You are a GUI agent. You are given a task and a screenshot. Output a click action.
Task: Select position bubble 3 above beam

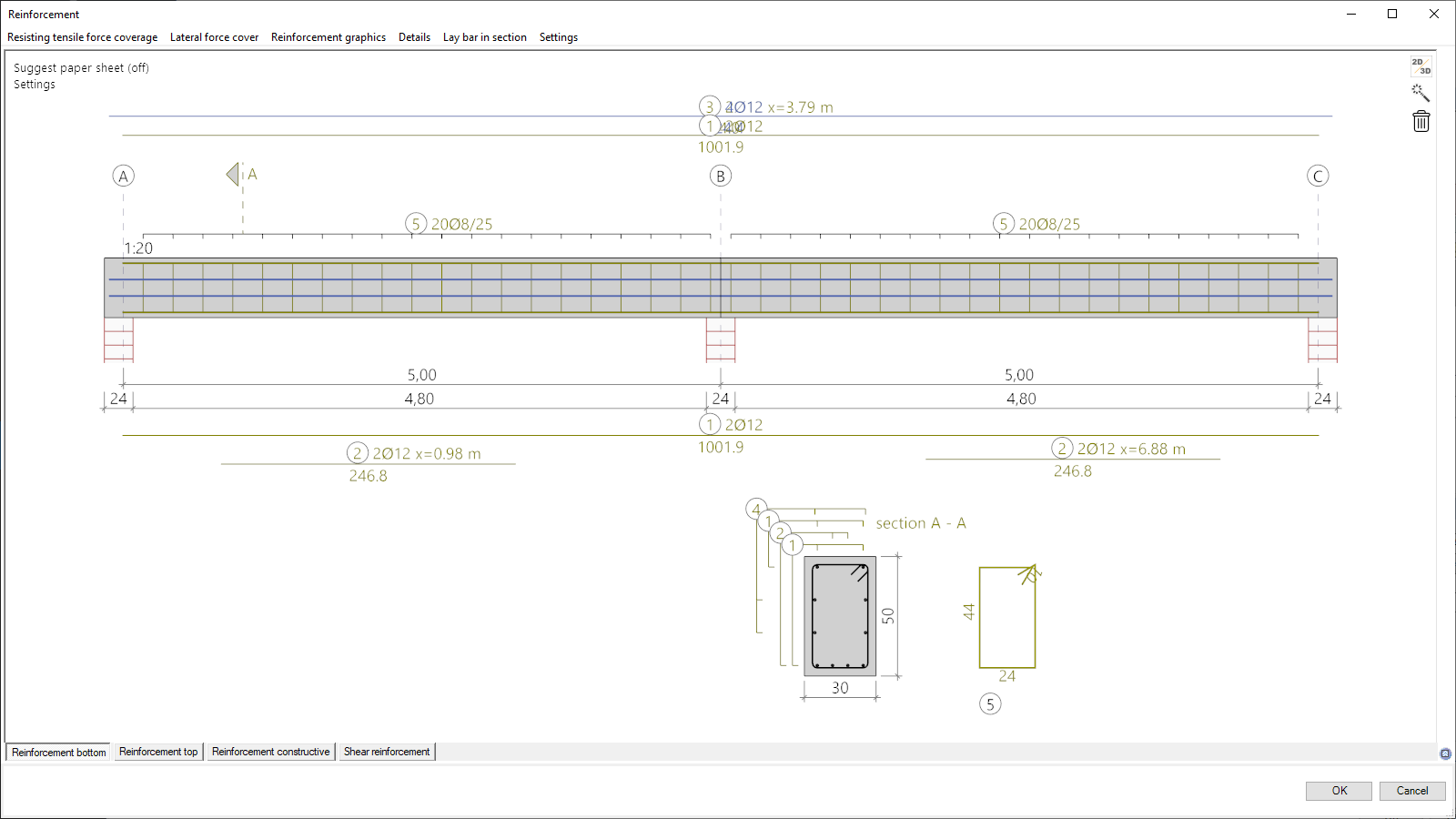710,106
